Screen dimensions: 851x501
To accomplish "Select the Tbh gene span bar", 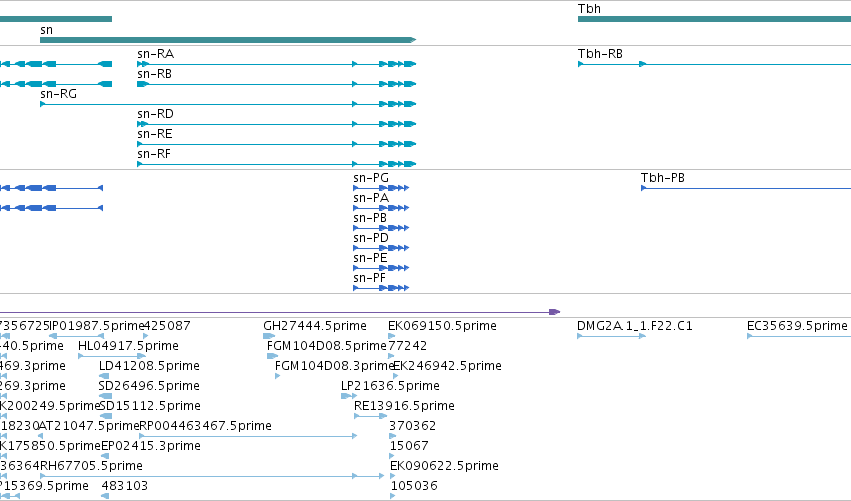I will (x=714, y=19).
